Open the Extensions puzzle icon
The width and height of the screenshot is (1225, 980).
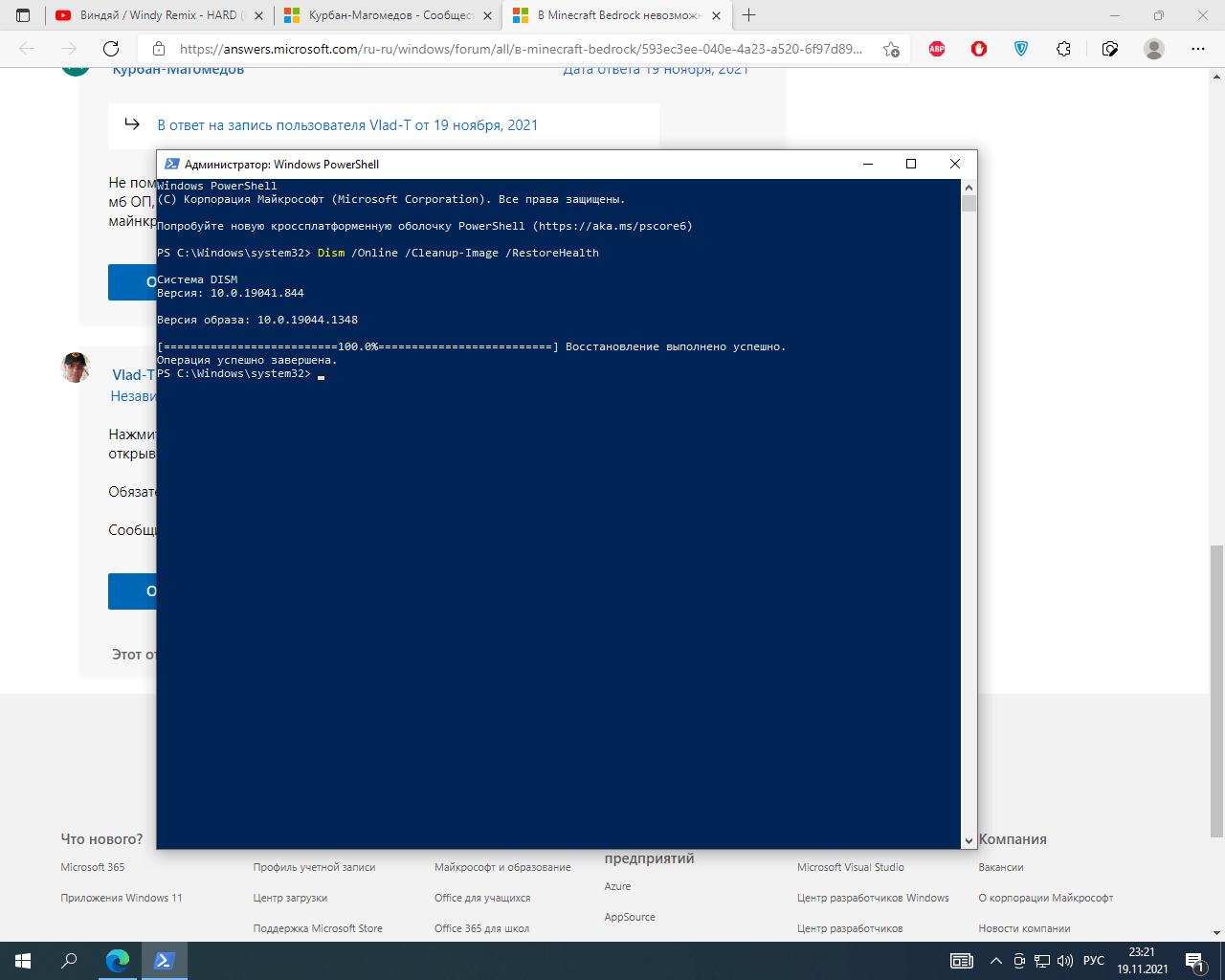[1063, 49]
